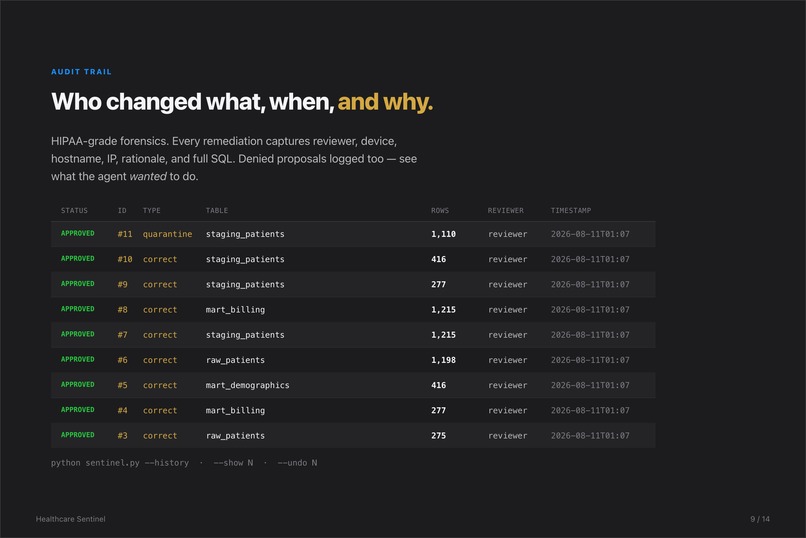Click the 1,110 rows value

pos(443,234)
